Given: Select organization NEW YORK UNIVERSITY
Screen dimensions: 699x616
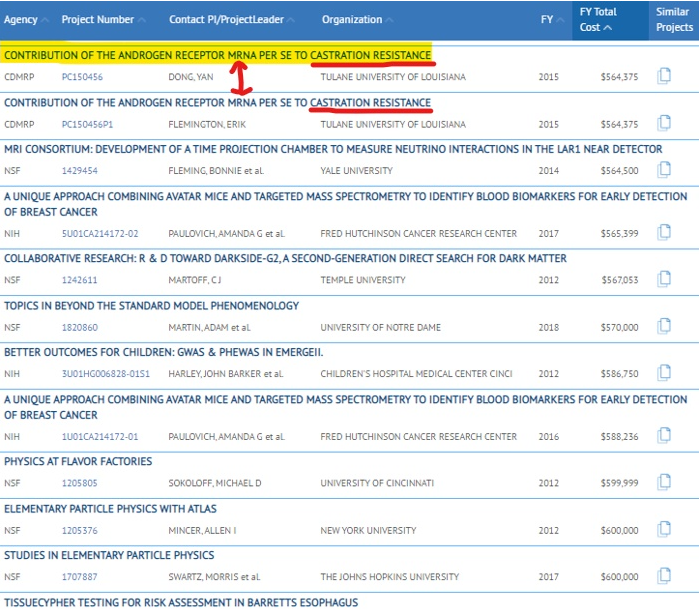Looking at the screenshot, I should point(368,531).
